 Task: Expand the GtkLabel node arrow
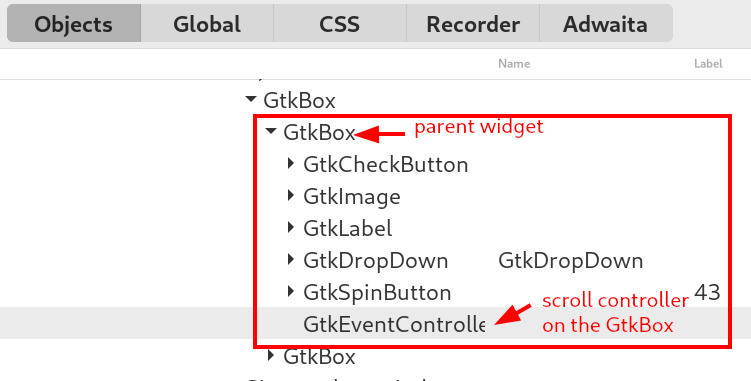pos(290,228)
